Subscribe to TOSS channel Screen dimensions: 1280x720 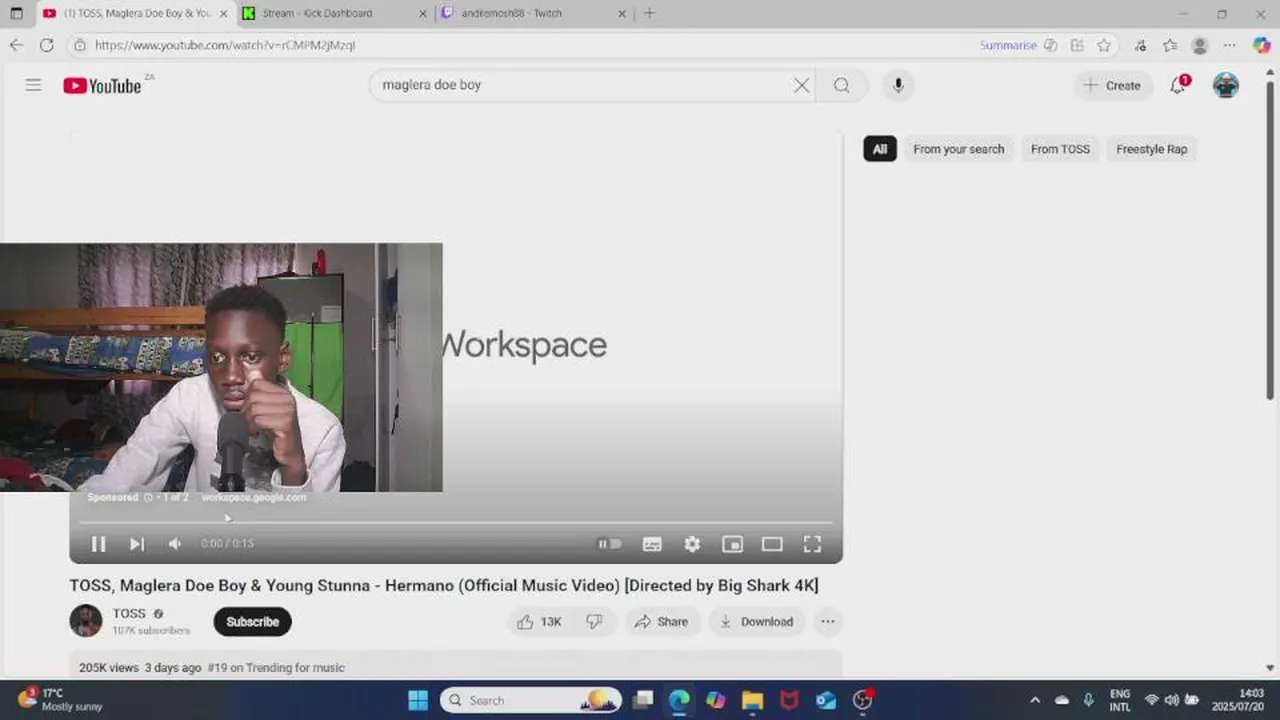252,622
